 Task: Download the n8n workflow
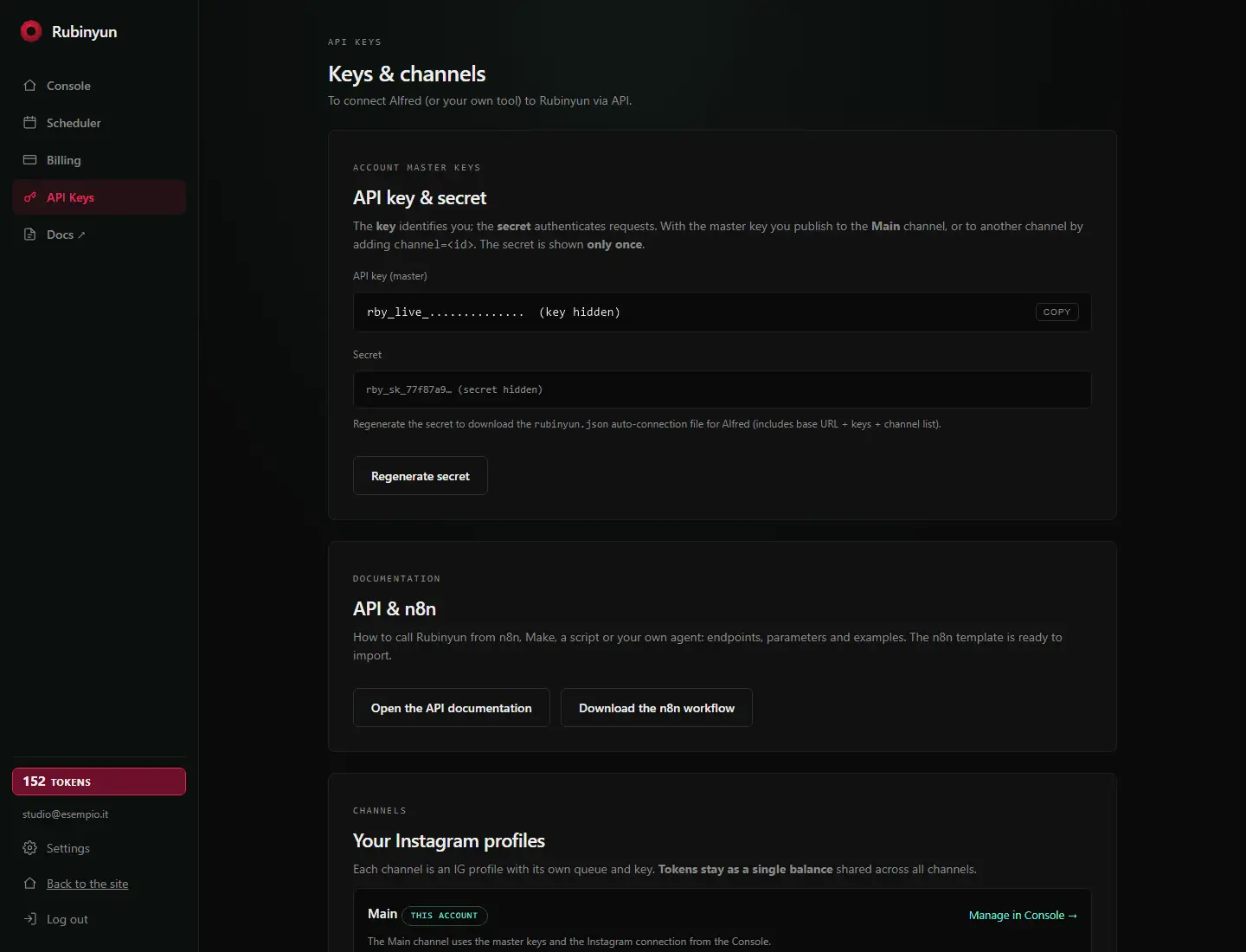(x=657, y=708)
